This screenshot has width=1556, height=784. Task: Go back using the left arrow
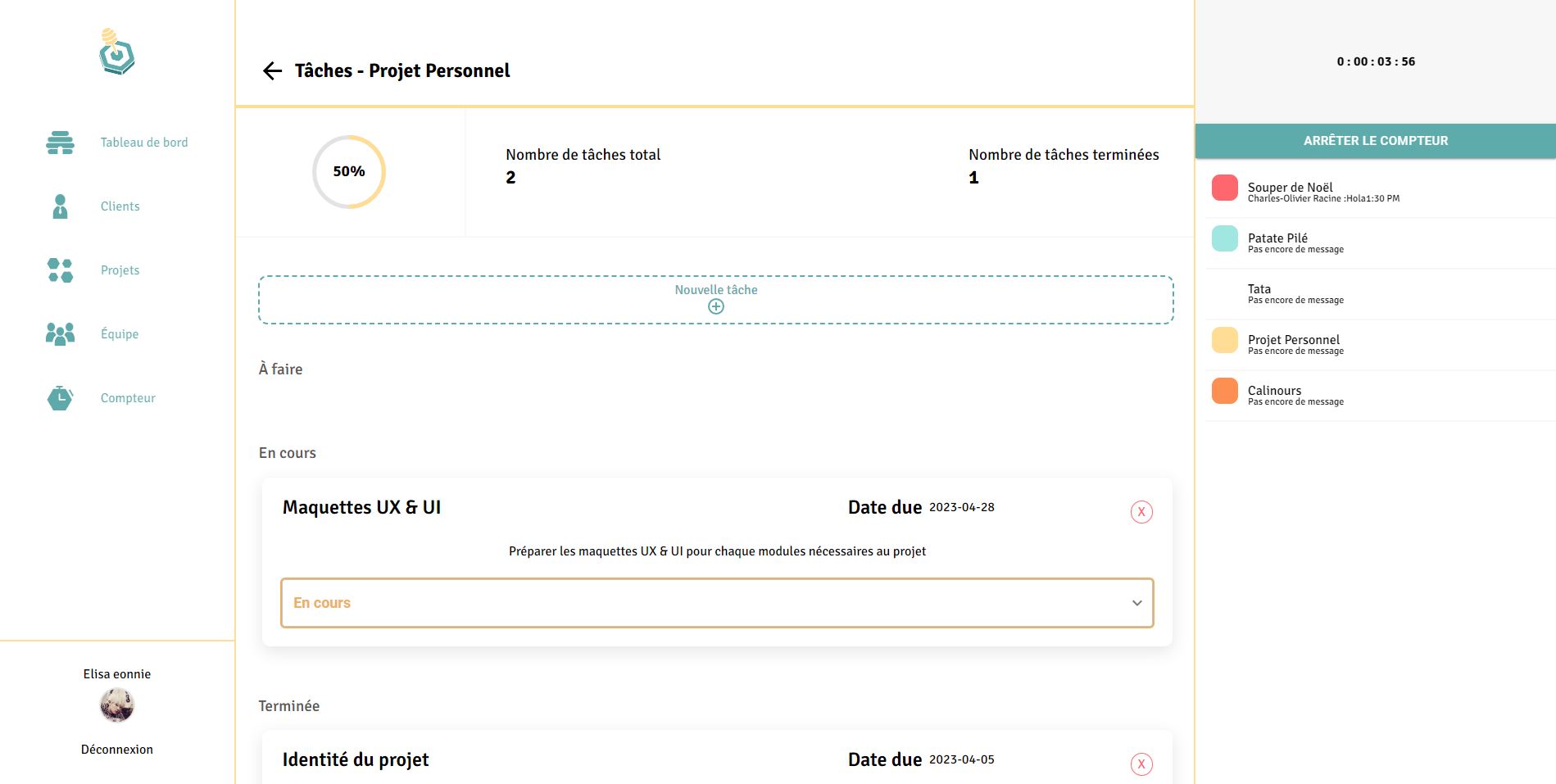(x=272, y=71)
